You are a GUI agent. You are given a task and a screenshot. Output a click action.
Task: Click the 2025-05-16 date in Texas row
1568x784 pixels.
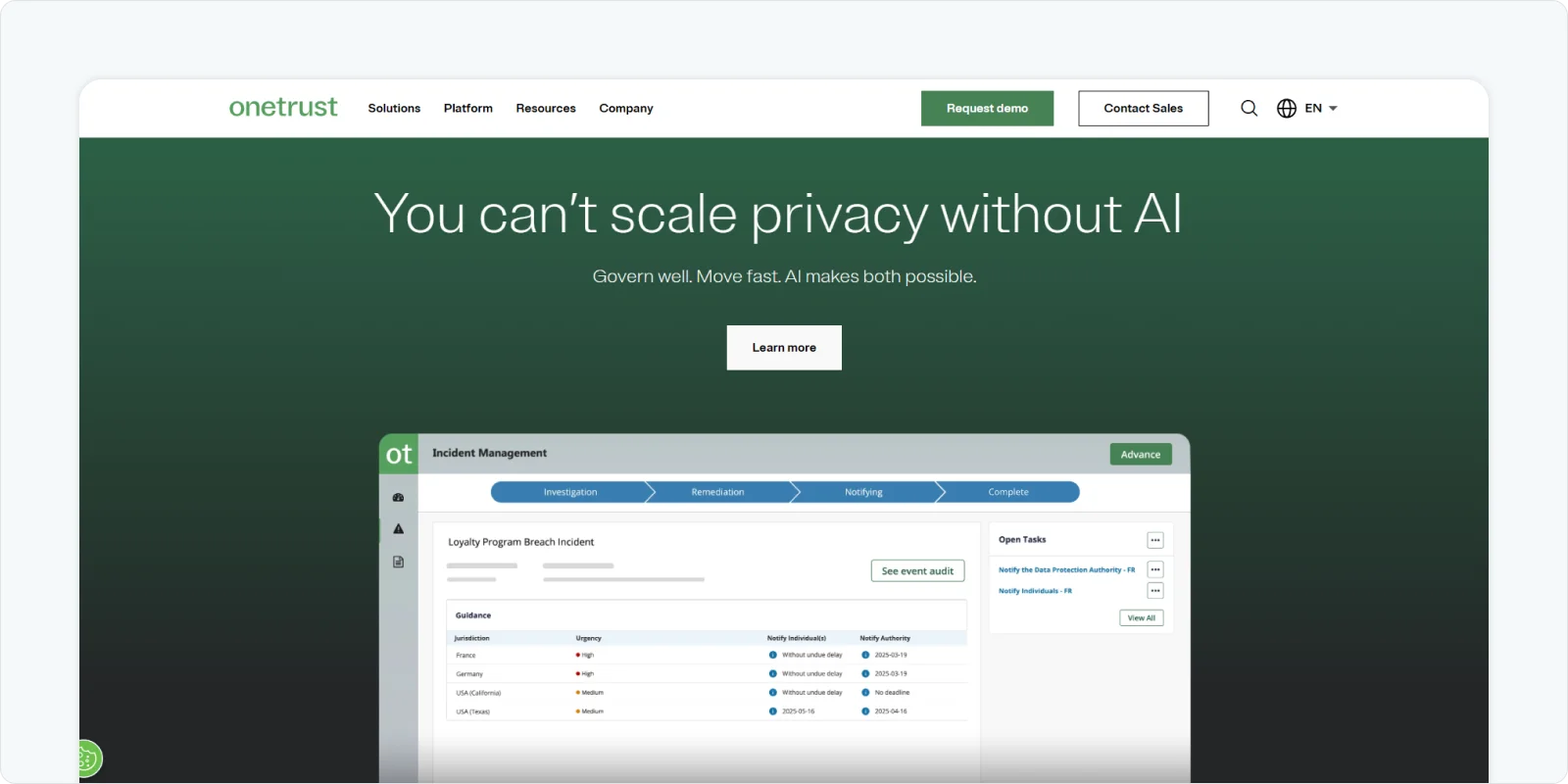[x=798, y=711]
